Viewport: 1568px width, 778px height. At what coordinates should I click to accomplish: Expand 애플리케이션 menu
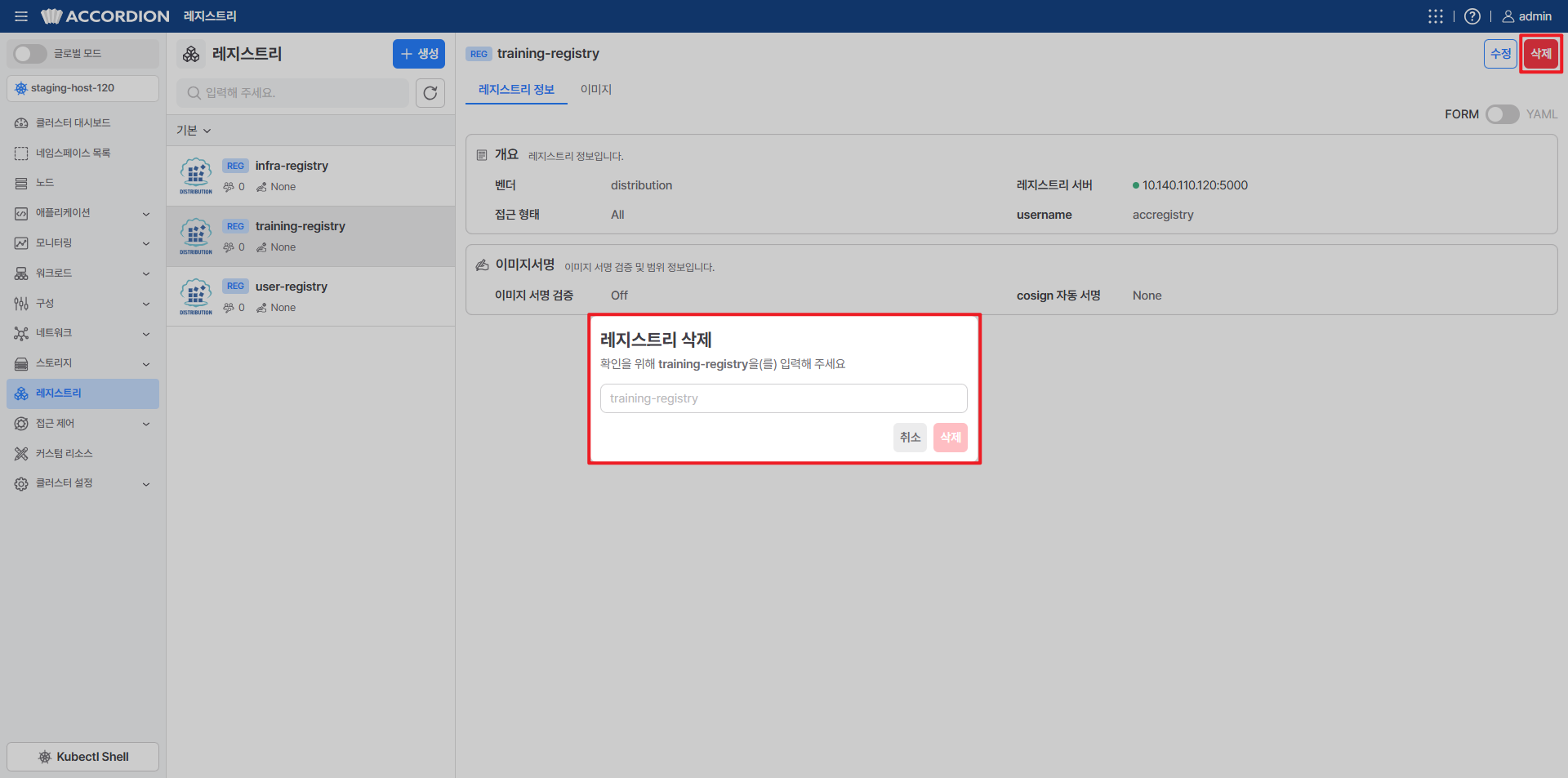(82, 213)
